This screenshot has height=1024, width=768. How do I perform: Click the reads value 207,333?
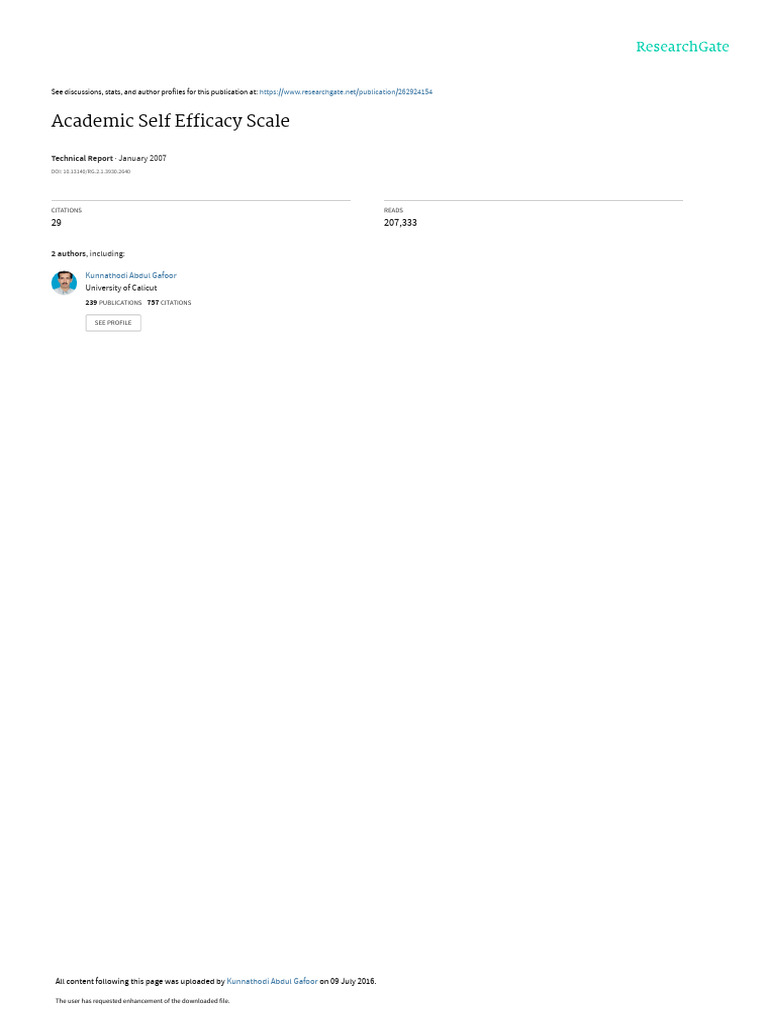click(400, 223)
